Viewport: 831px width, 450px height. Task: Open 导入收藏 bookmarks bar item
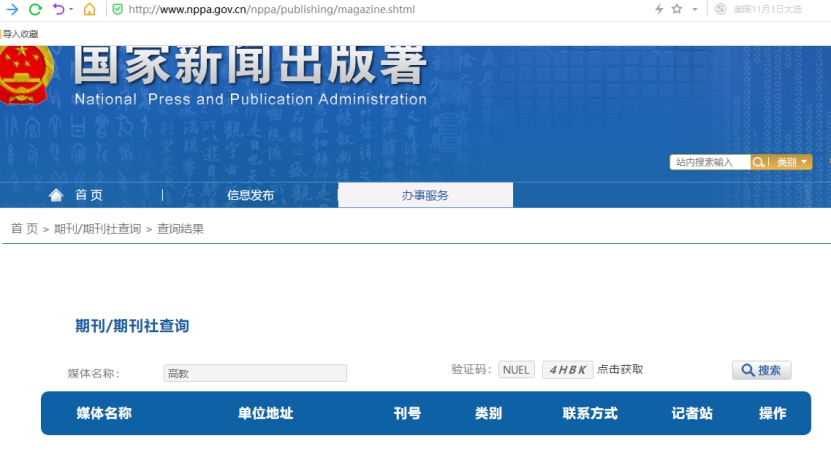pyautogui.click(x=20, y=34)
